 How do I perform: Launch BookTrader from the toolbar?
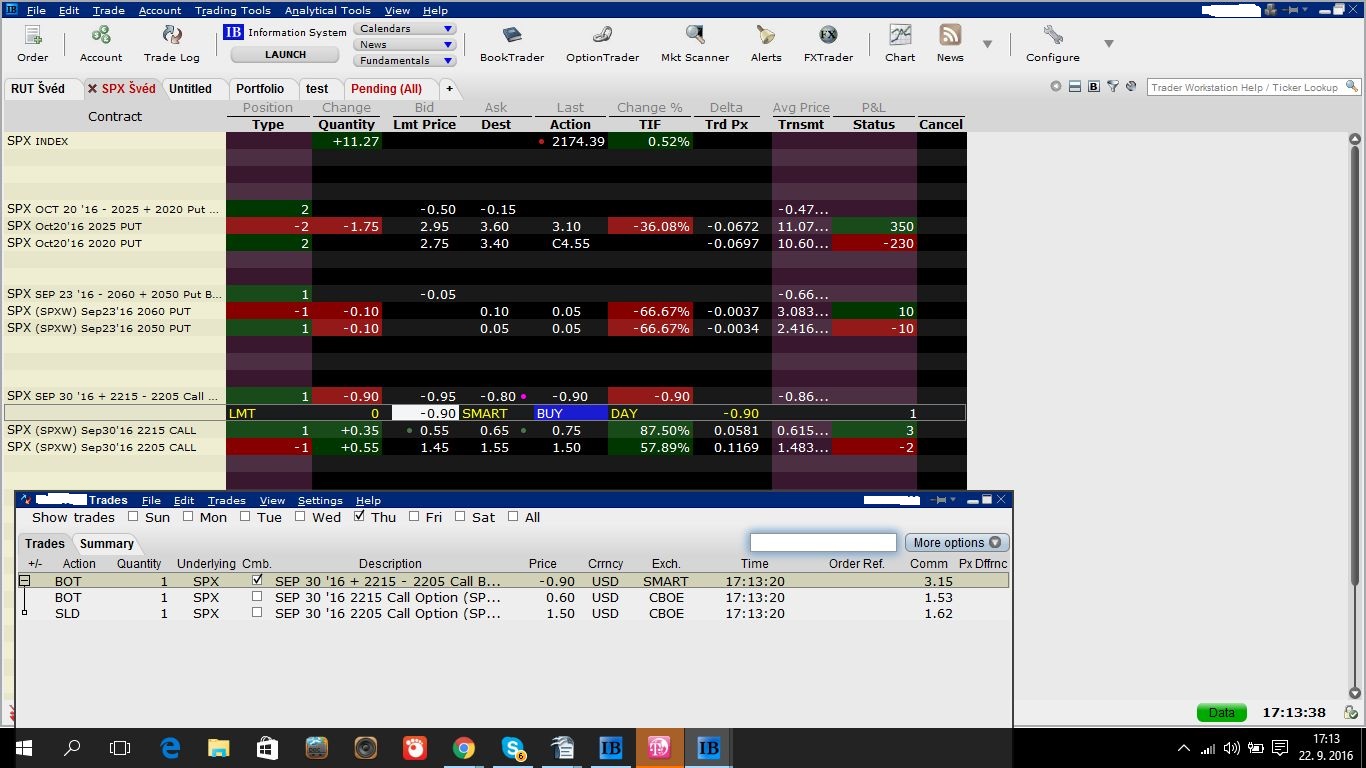coord(512,36)
